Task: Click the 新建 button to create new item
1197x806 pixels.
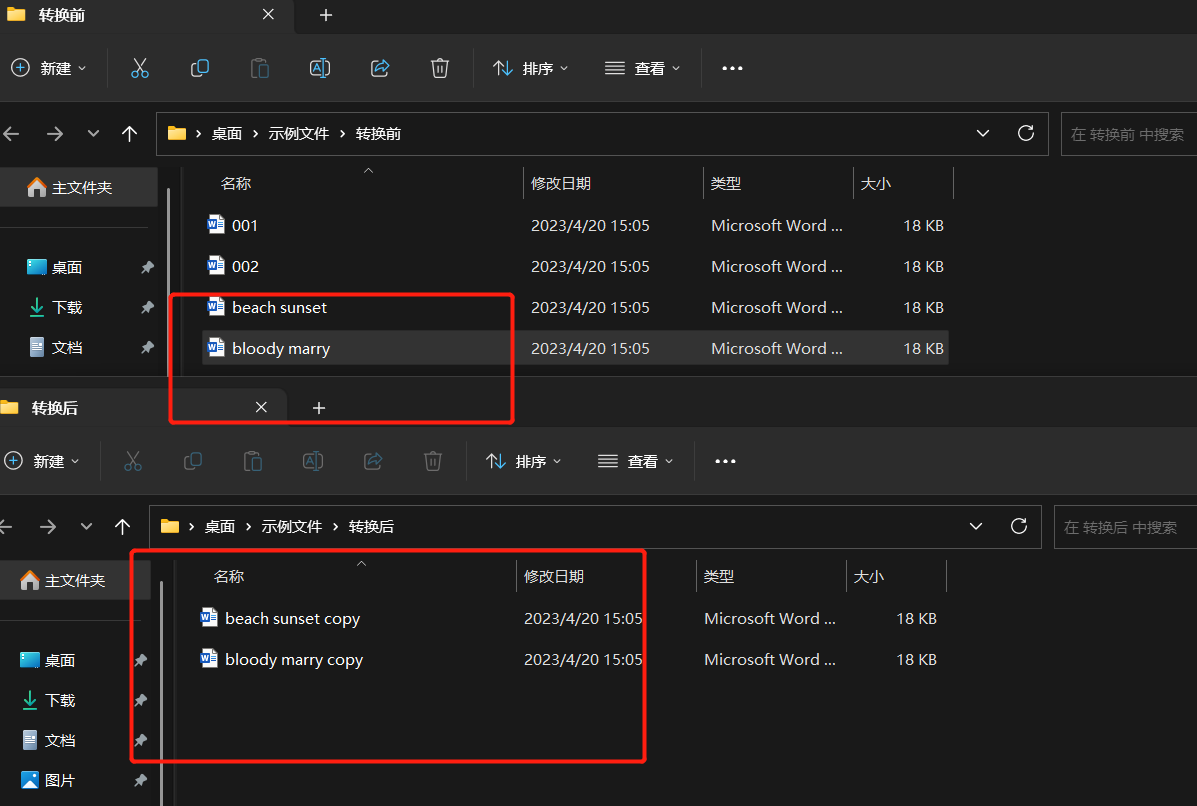Action: click(x=48, y=68)
